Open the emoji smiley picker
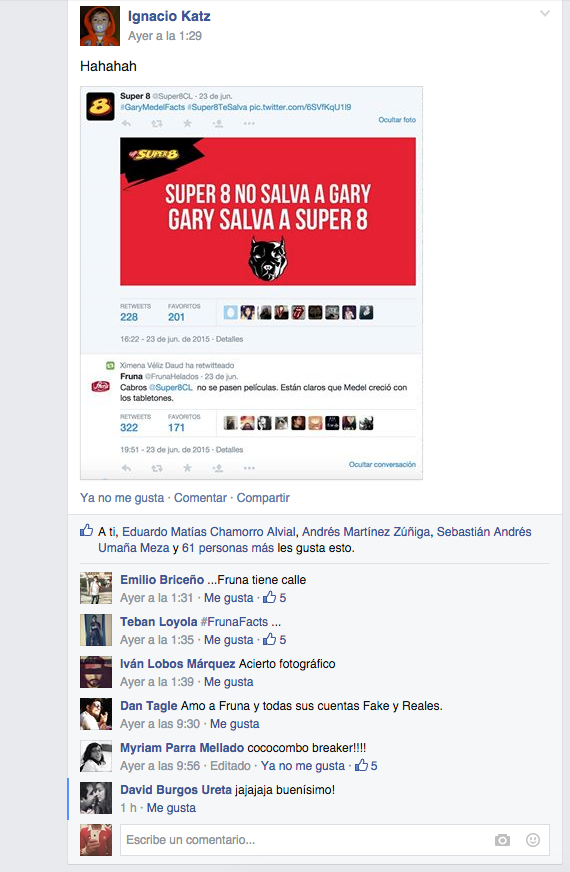This screenshot has width=570, height=872. tap(533, 840)
